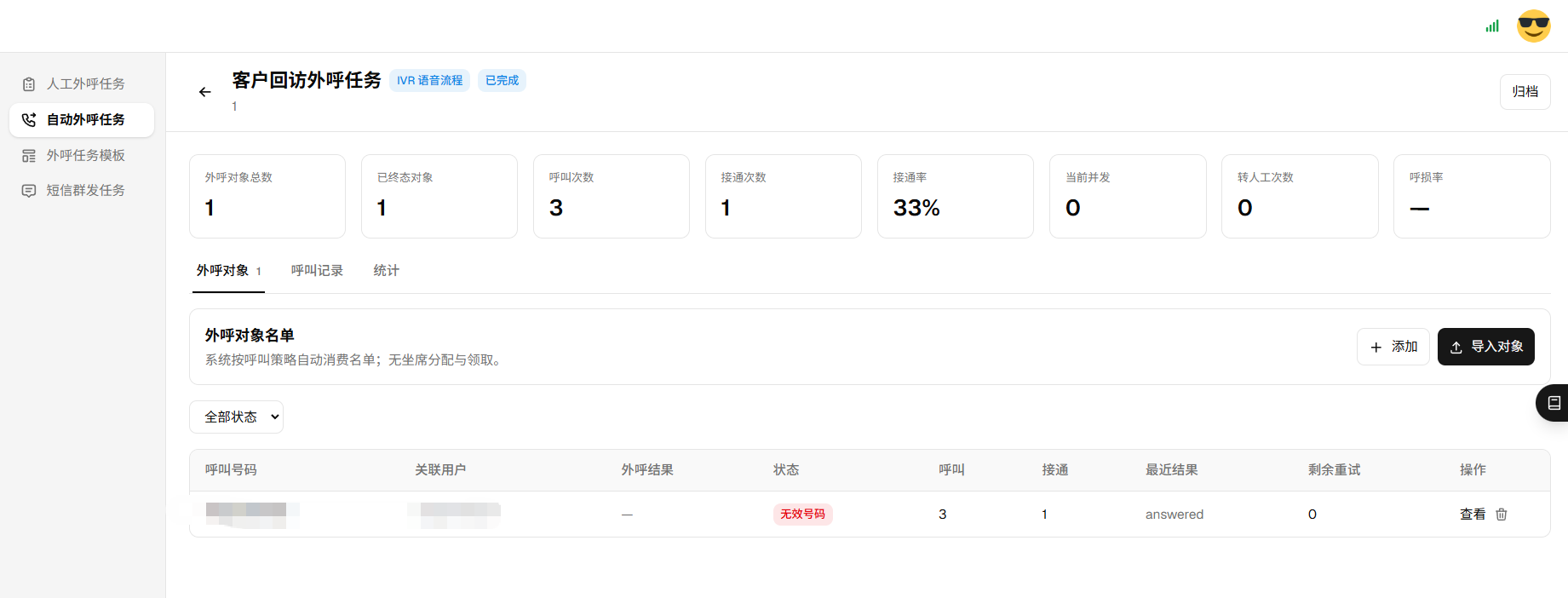
Task: Open the sunglasses emoji avatar menu
Action: pos(1534,26)
